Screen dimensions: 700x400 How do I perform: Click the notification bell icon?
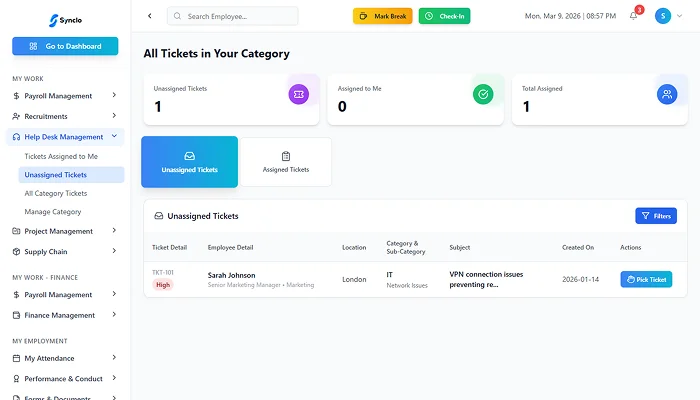pyautogui.click(x=633, y=16)
